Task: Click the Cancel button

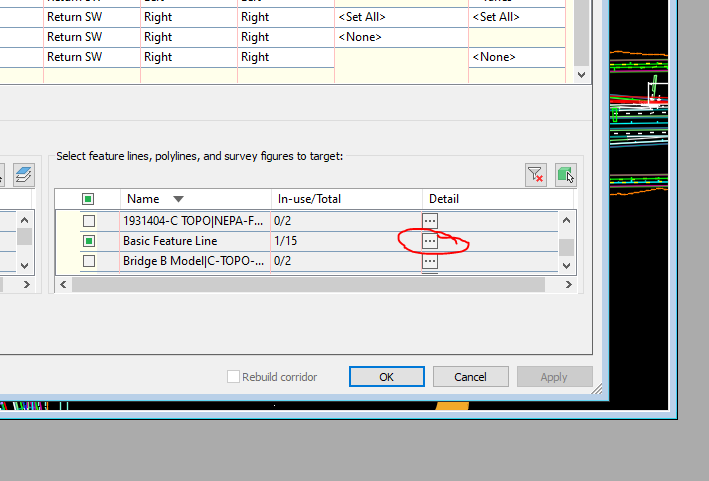Action: 471,377
